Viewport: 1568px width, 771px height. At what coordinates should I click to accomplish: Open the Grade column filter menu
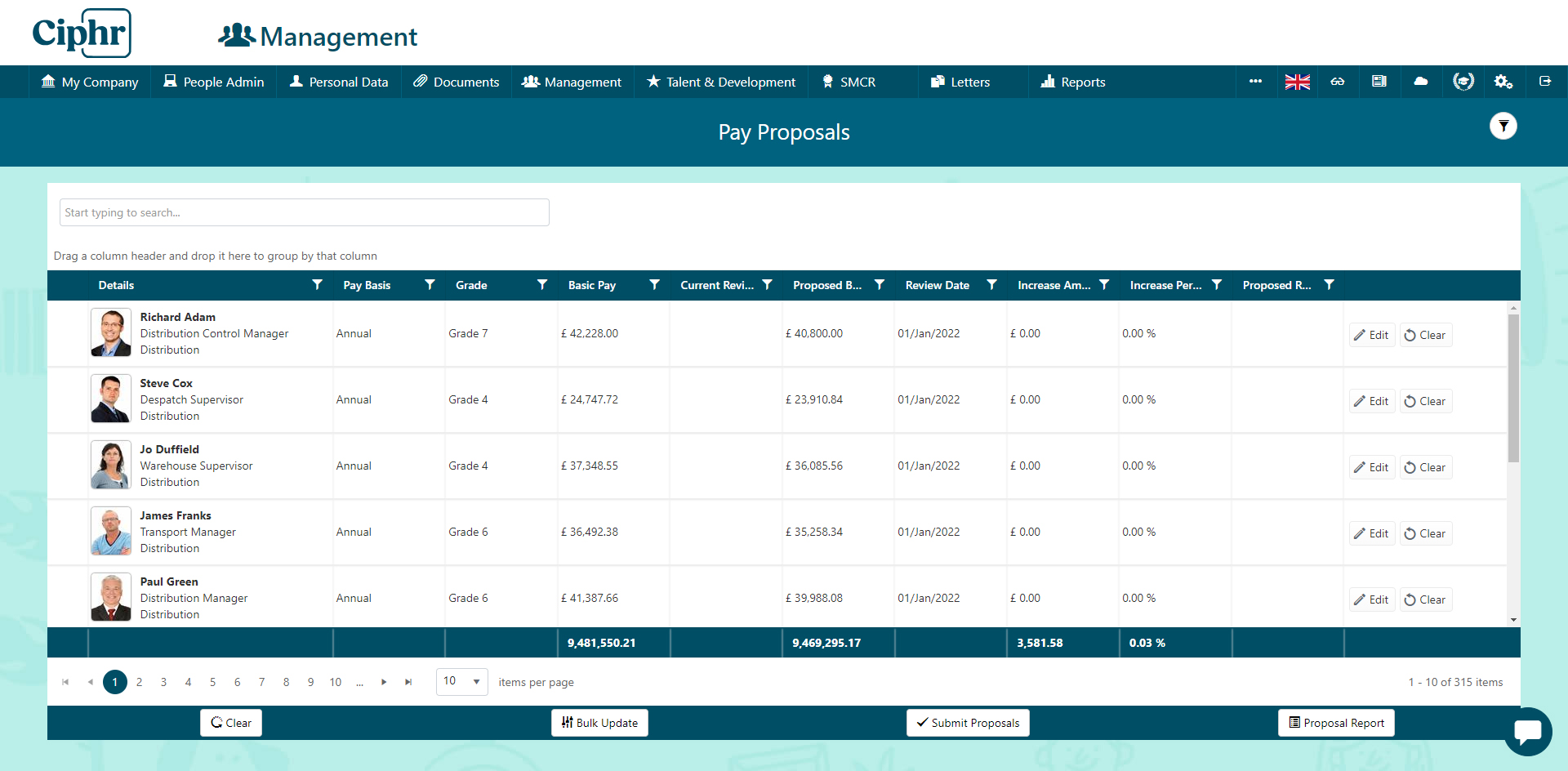(x=541, y=285)
